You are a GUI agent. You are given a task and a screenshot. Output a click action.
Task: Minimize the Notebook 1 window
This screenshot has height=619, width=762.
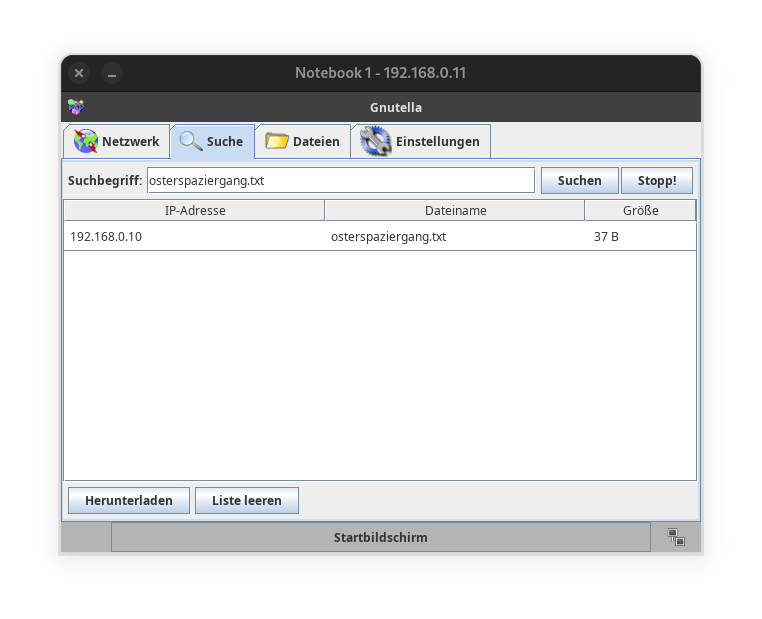(x=112, y=73)
